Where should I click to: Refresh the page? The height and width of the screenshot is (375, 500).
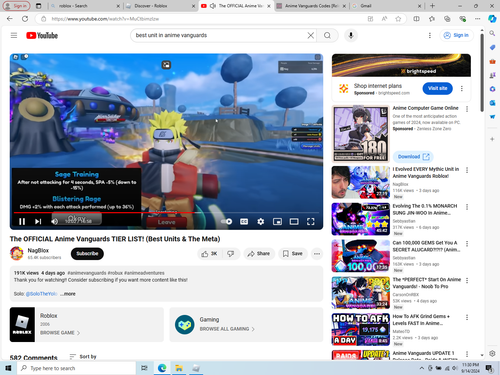click(25, 19)
